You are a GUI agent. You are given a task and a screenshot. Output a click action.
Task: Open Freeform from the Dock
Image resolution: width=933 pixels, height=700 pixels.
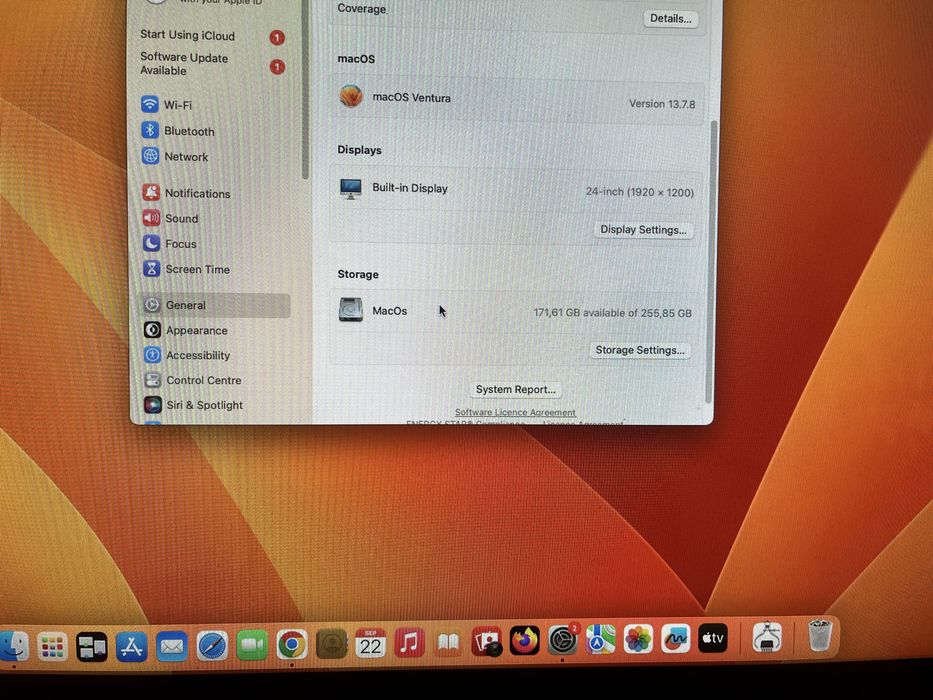pyautogui.click(x=675, y=639)
